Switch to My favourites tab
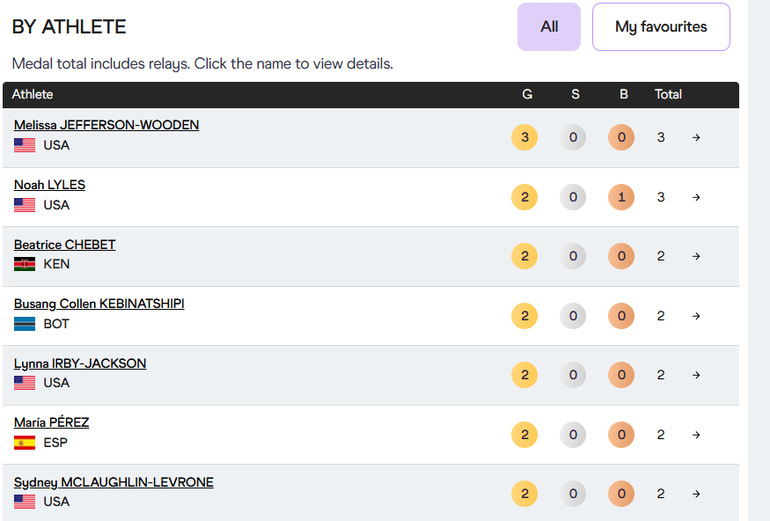The width and height of the screenshot is (770, 521). (x=661, y=27)
